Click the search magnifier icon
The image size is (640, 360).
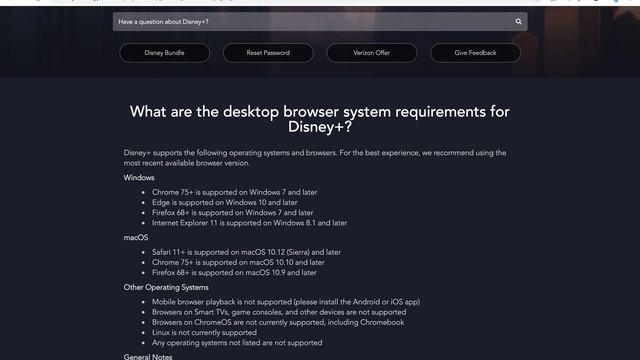pos(518,22)
